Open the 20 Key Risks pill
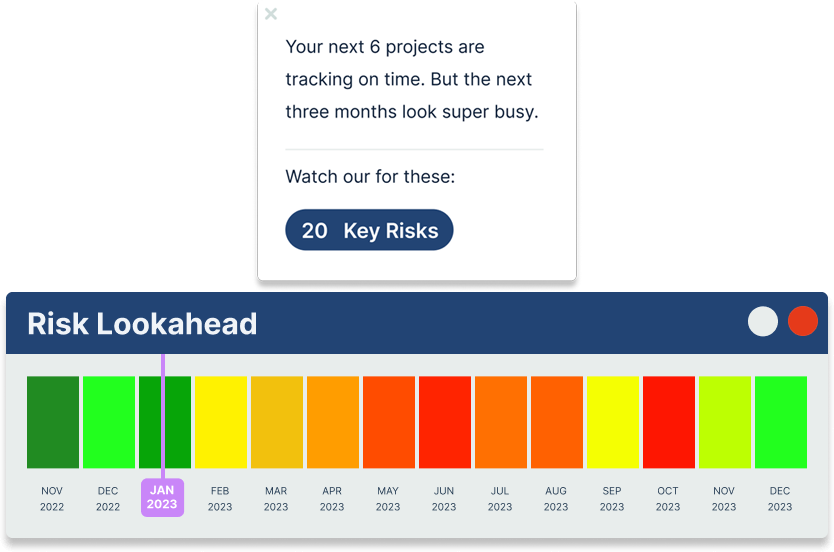The width and height of the screenshot is (834, 552). pyautogui.click(x=369, y=230)
